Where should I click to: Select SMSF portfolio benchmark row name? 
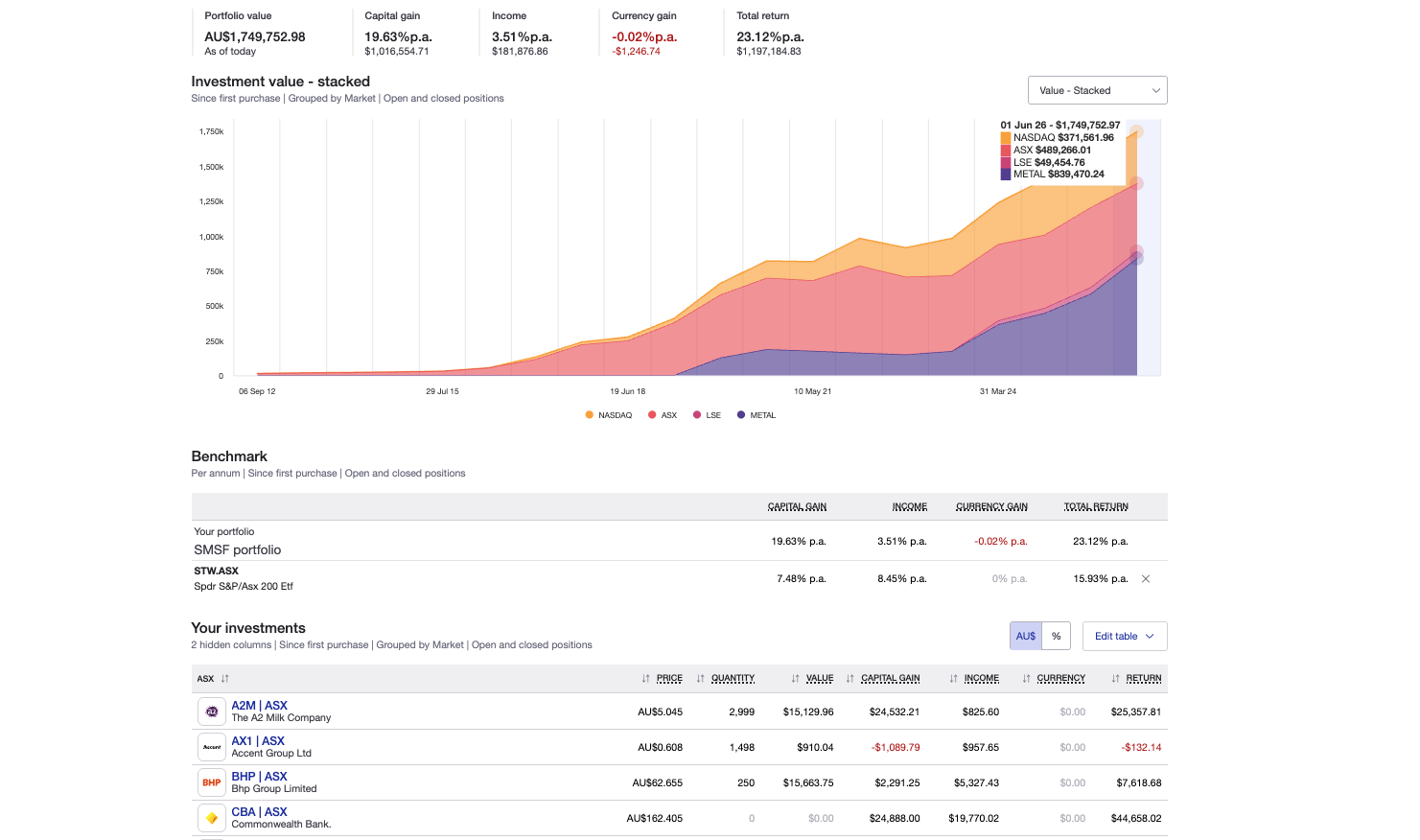click(x=238, y=549)
